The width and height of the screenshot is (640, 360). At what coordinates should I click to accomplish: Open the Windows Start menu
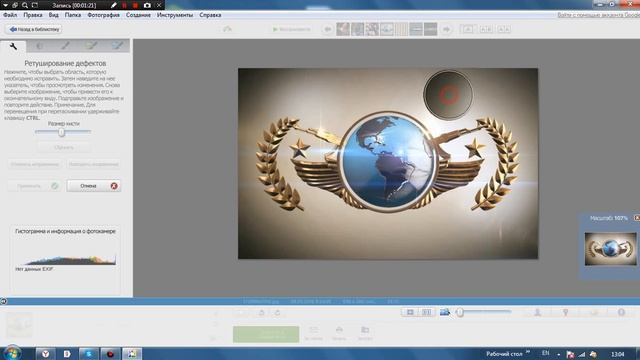click(x=12, y=353)
